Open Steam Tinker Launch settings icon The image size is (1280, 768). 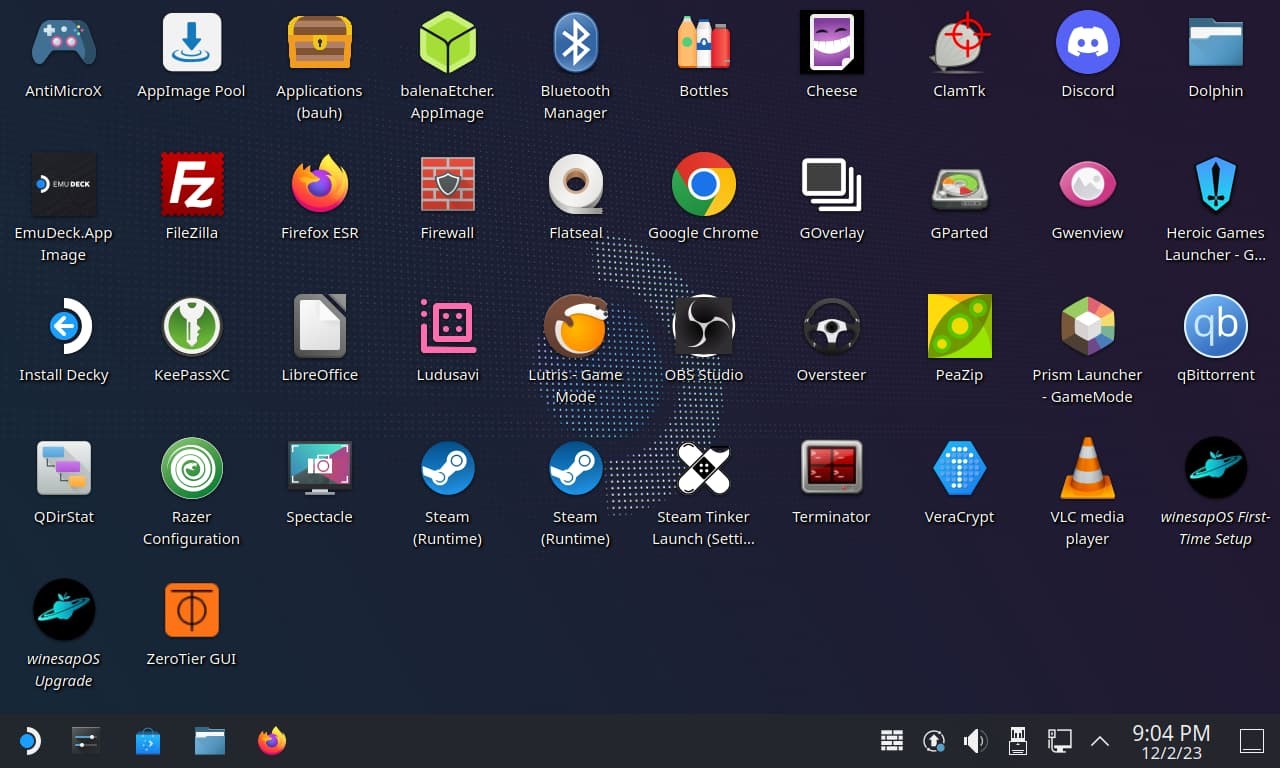pyautogui.click(x=704, y=469)
